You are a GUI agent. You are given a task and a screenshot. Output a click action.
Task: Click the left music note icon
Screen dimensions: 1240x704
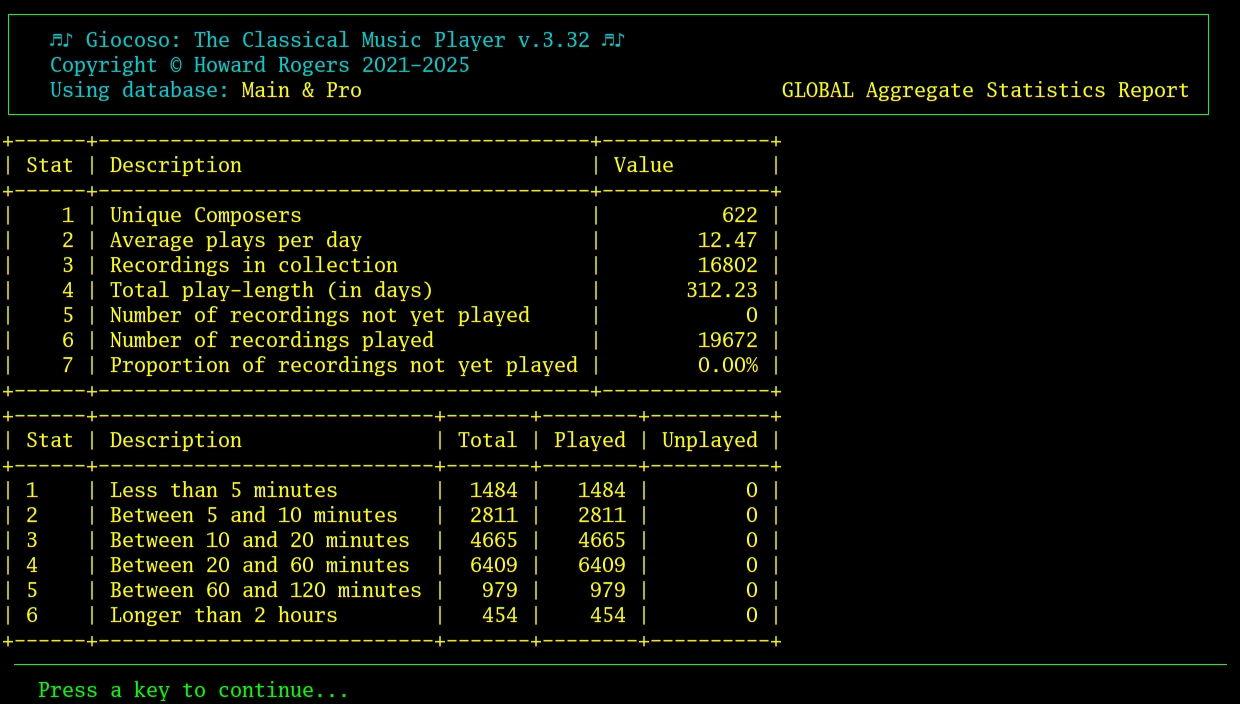click(59, 40)
